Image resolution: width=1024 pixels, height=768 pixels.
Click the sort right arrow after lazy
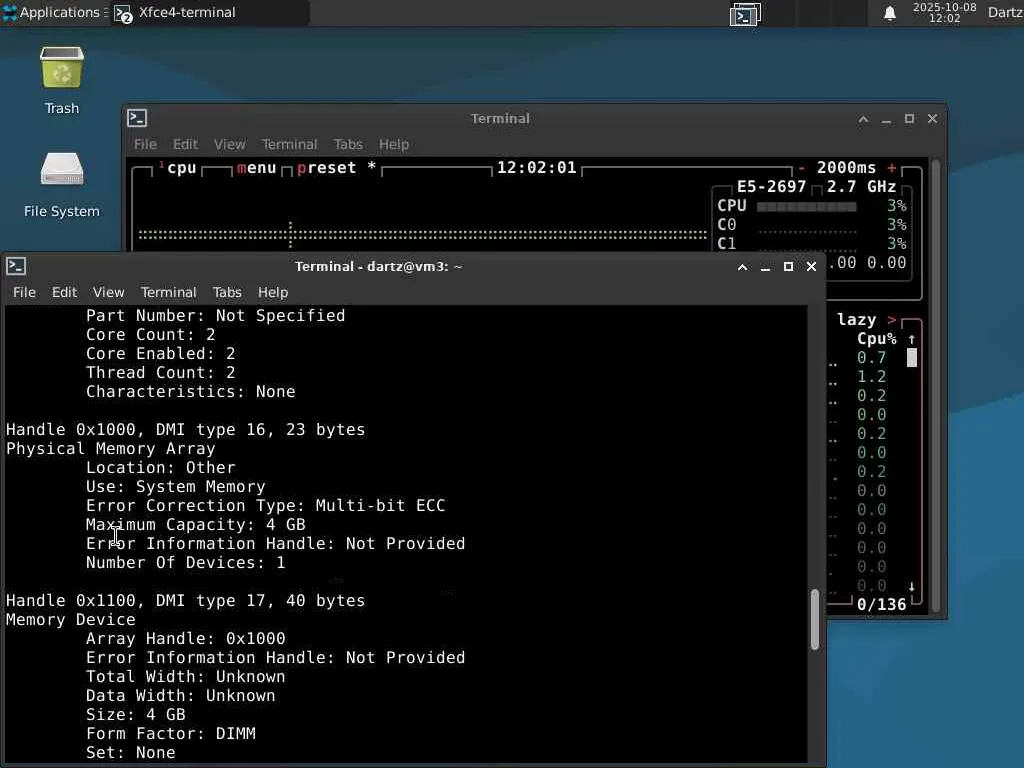[891, 319]
